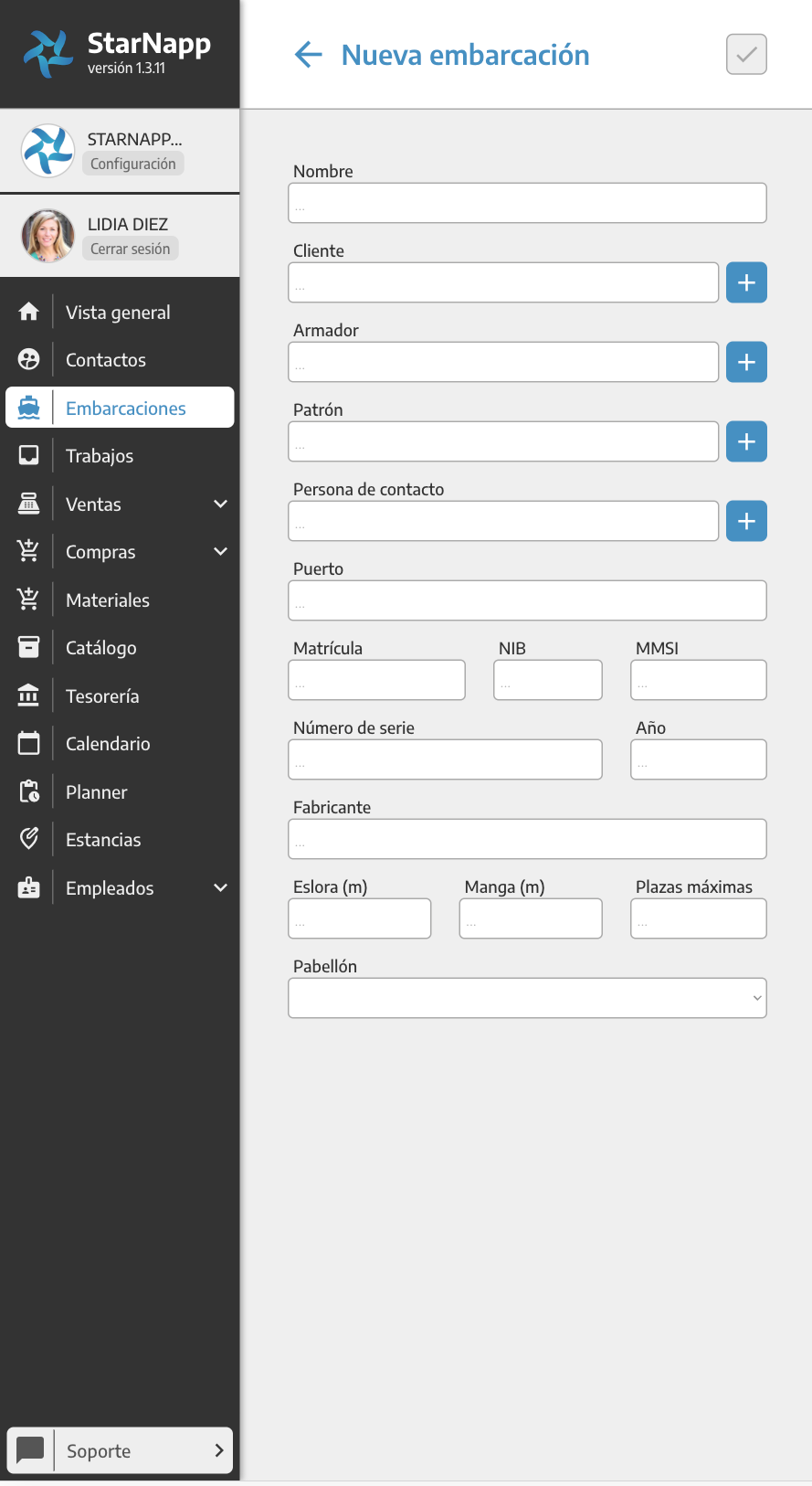Open the Pabellón dropdown

click(x=527, y=998)
